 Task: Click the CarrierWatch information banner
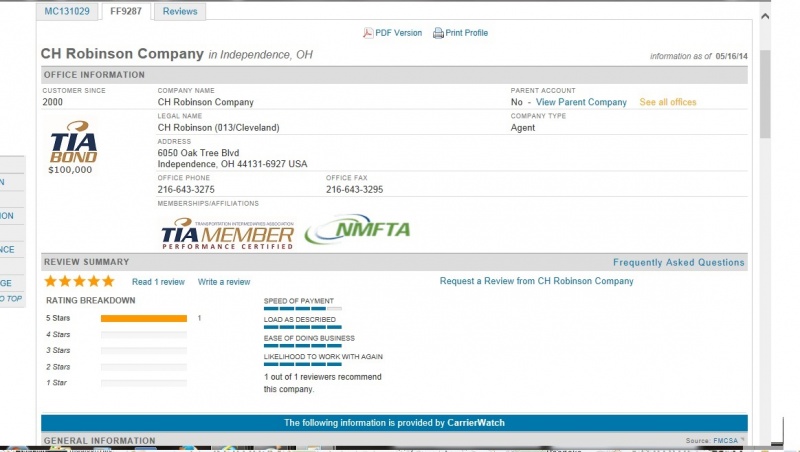[x=394, y=422]
